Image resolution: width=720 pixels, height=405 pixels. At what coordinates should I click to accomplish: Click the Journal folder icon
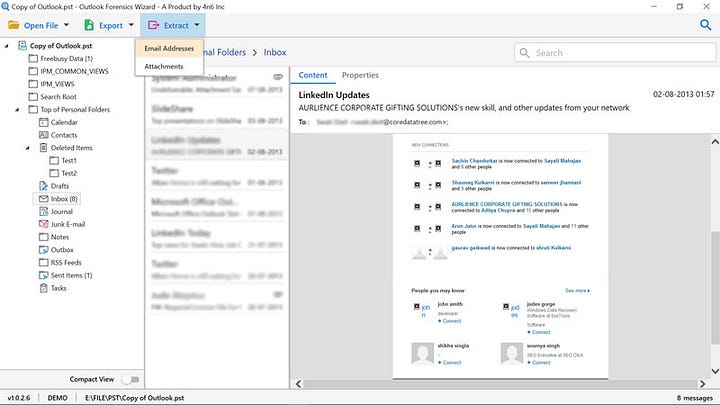click(x=44, y=212)
